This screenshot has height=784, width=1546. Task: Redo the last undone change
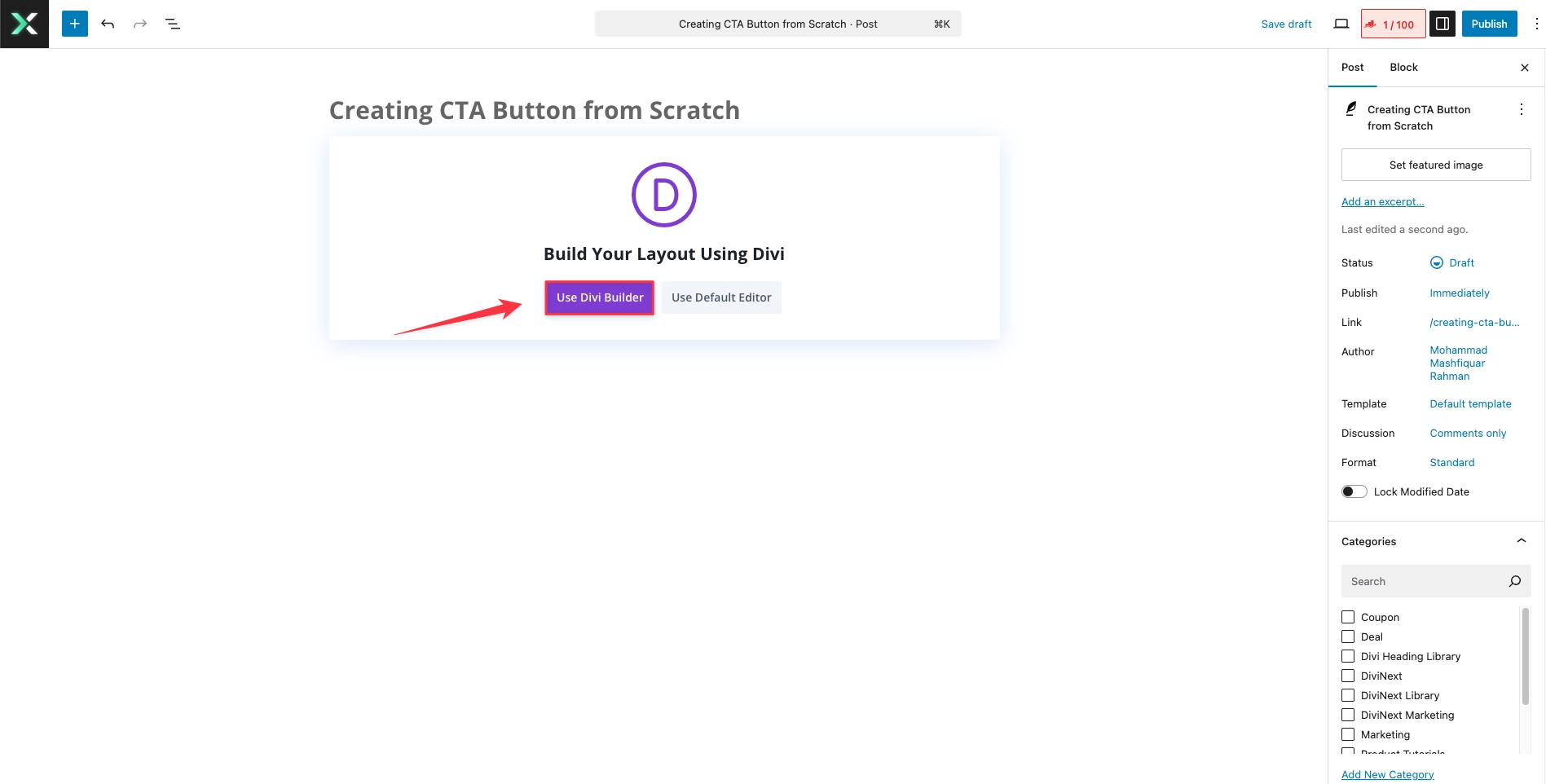(140, 24)
